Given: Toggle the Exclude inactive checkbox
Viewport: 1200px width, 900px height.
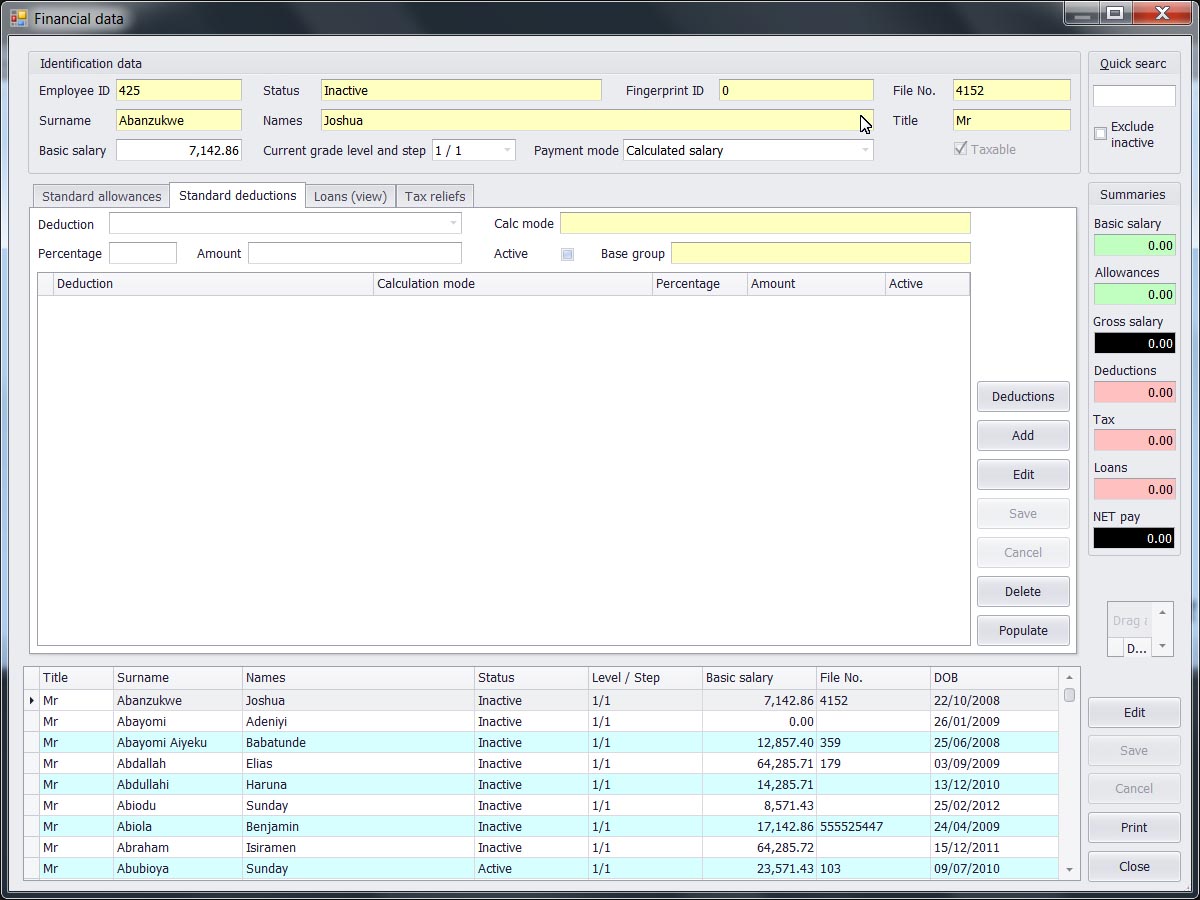Looking at the screenshot, I should click(1100, 133).
